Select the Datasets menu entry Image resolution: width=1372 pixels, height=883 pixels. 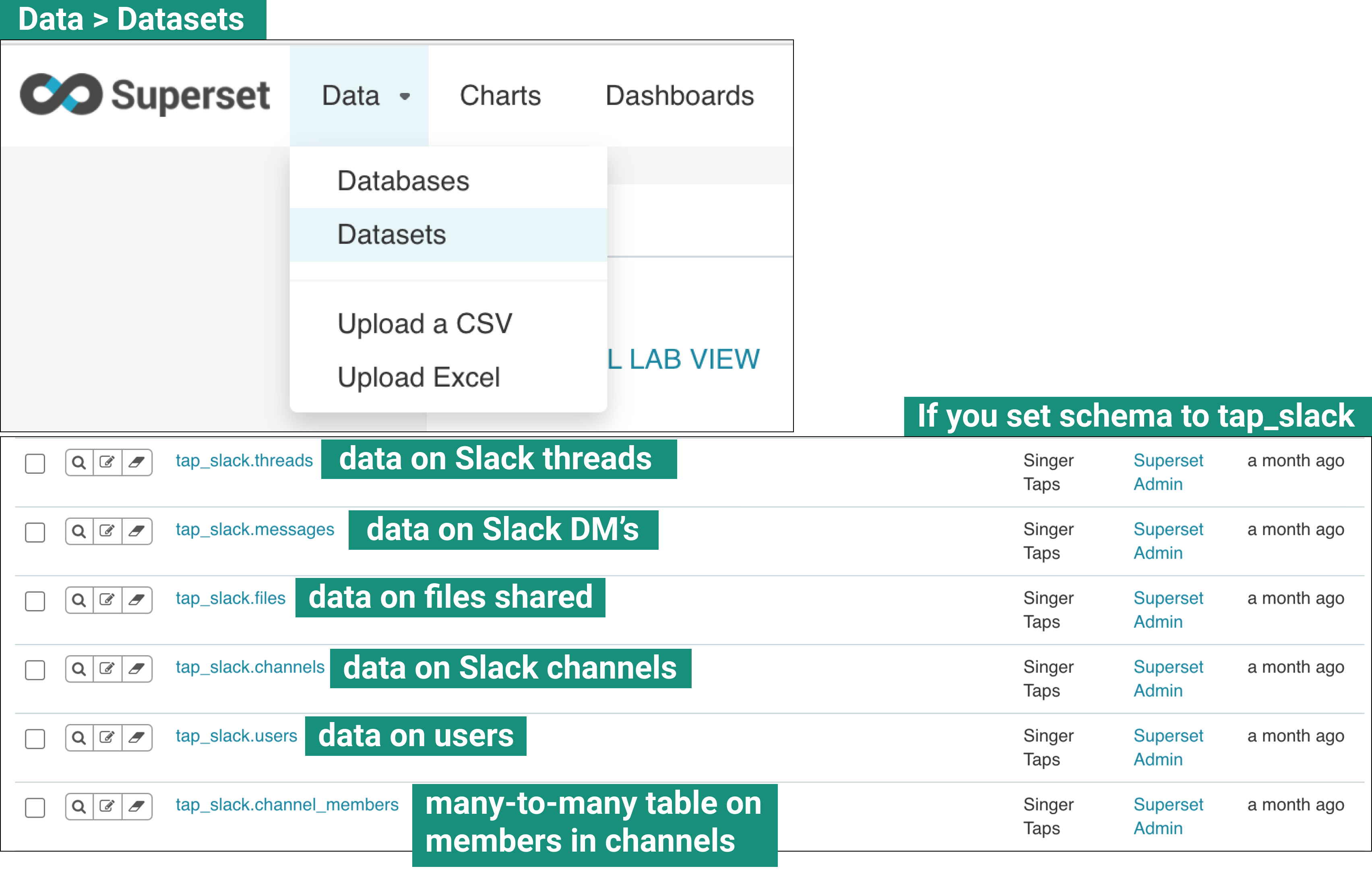(x=391, y=234)
